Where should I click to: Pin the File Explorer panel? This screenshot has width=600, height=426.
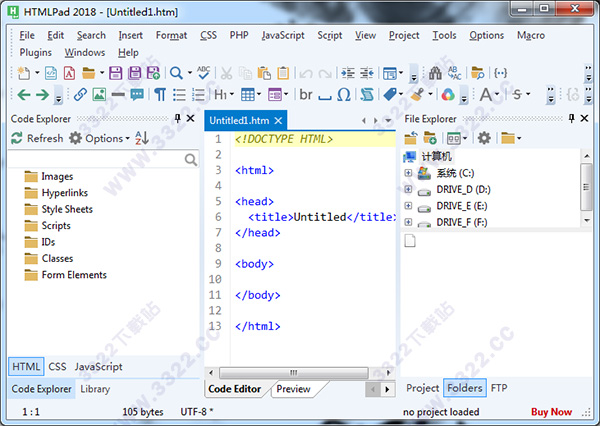point(571,118)
